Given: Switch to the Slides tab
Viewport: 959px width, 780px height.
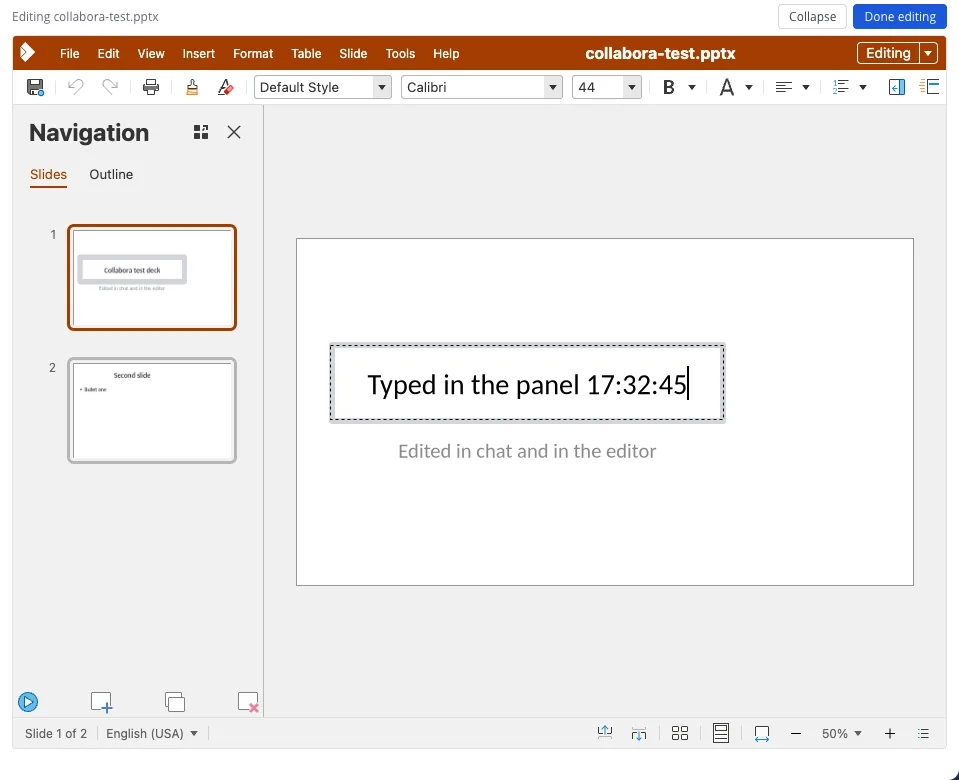Looking at the screenshot, I should click(x=48, y=175).
